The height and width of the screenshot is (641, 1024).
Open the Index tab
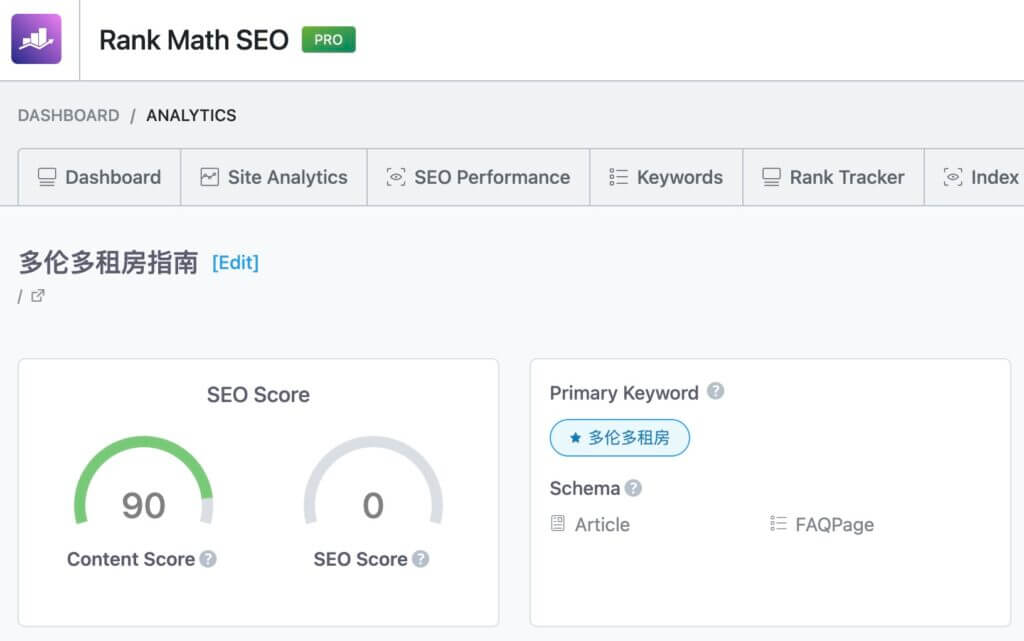click(974, 178)
